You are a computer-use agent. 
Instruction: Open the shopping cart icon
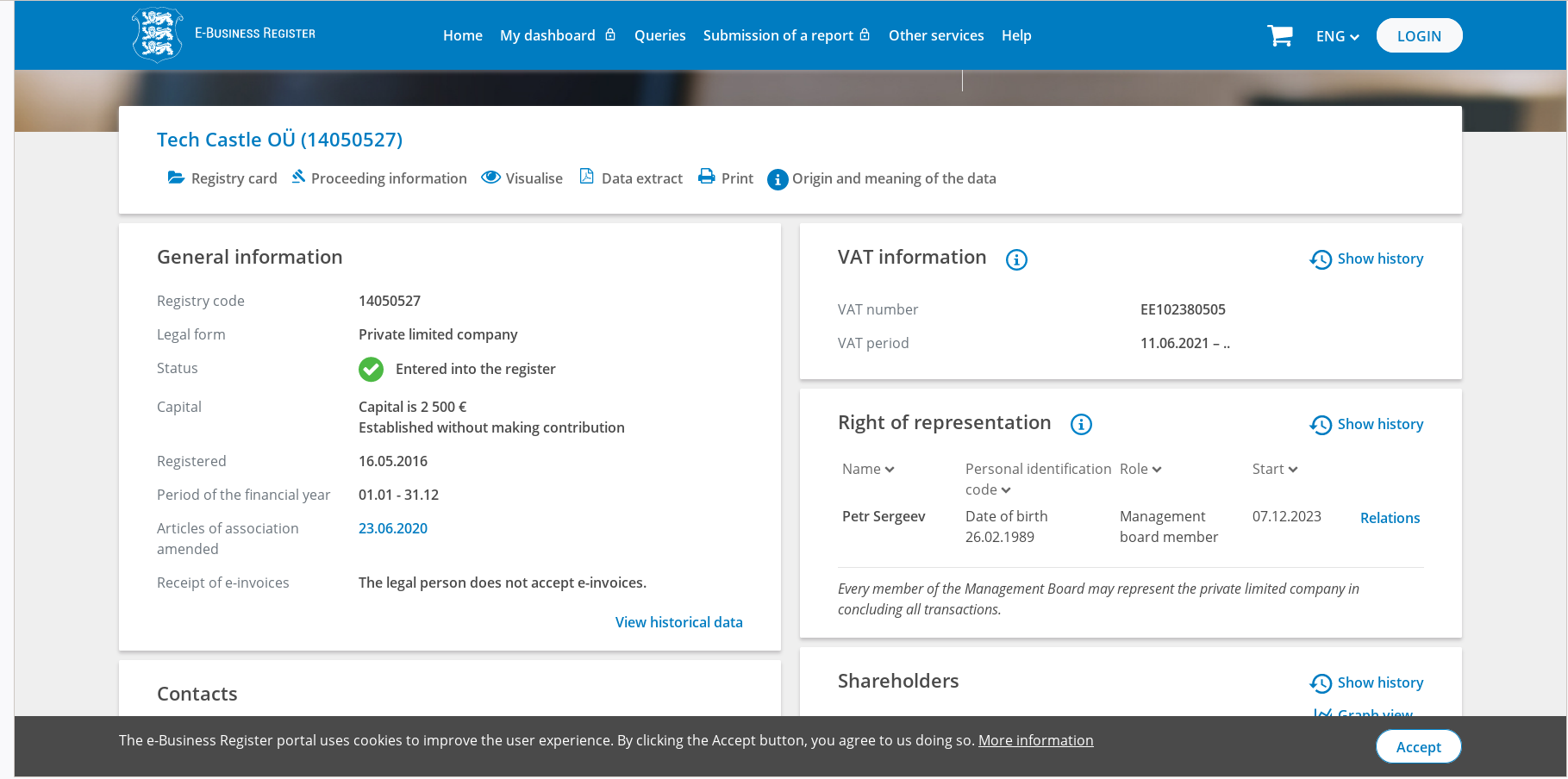point(1280,35)
